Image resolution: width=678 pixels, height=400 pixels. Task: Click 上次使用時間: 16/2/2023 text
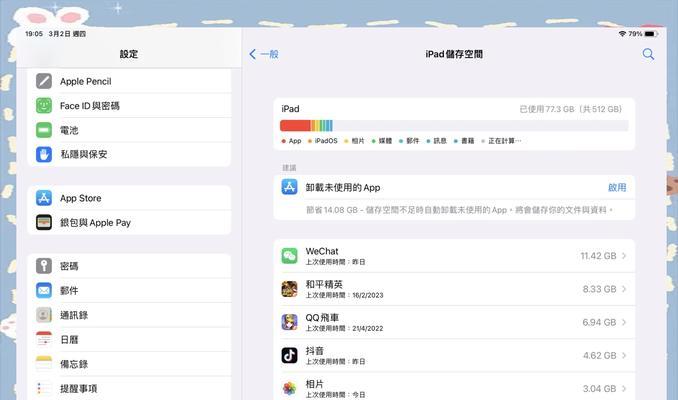coord(345,295)
